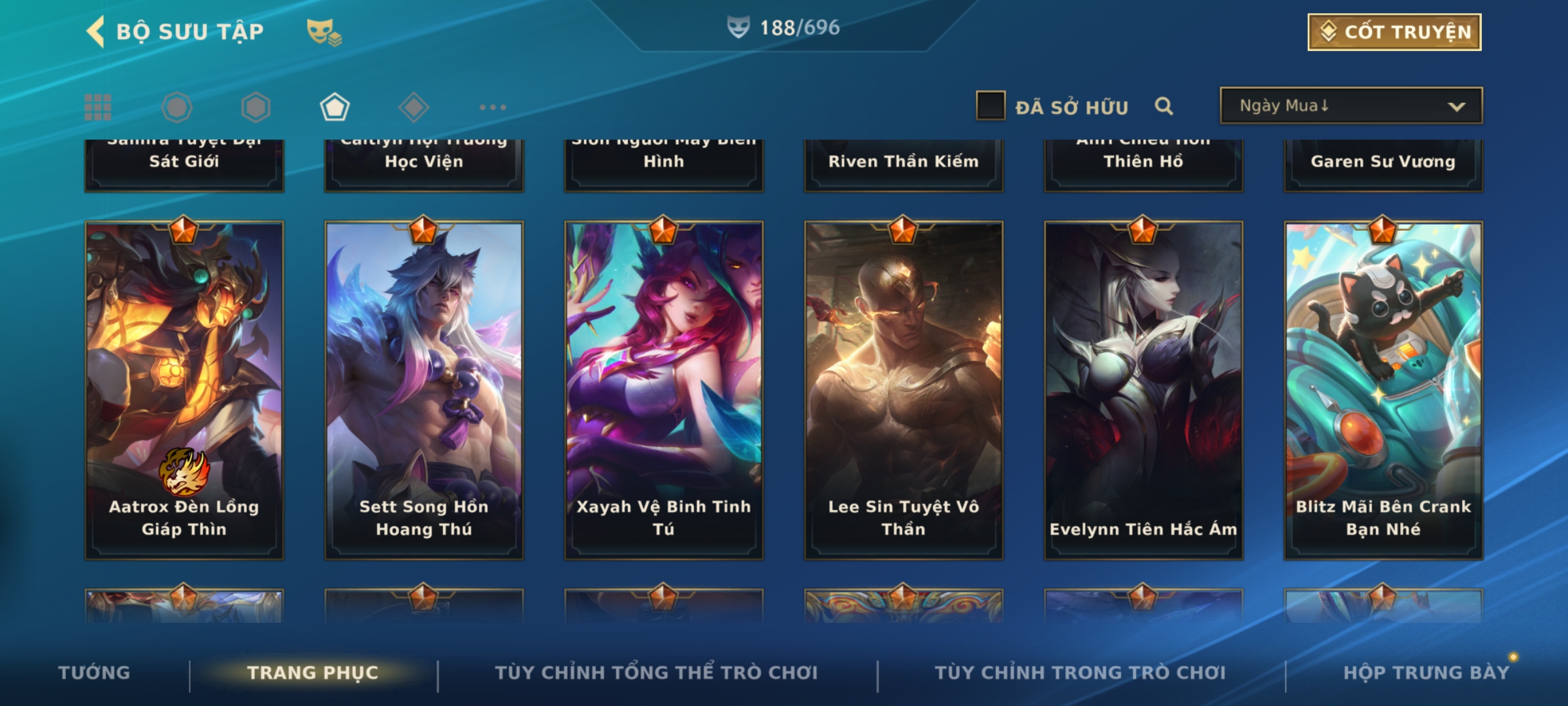
Task: Select the diamond rarity filter icon
Action: click(x=414, y=107)
